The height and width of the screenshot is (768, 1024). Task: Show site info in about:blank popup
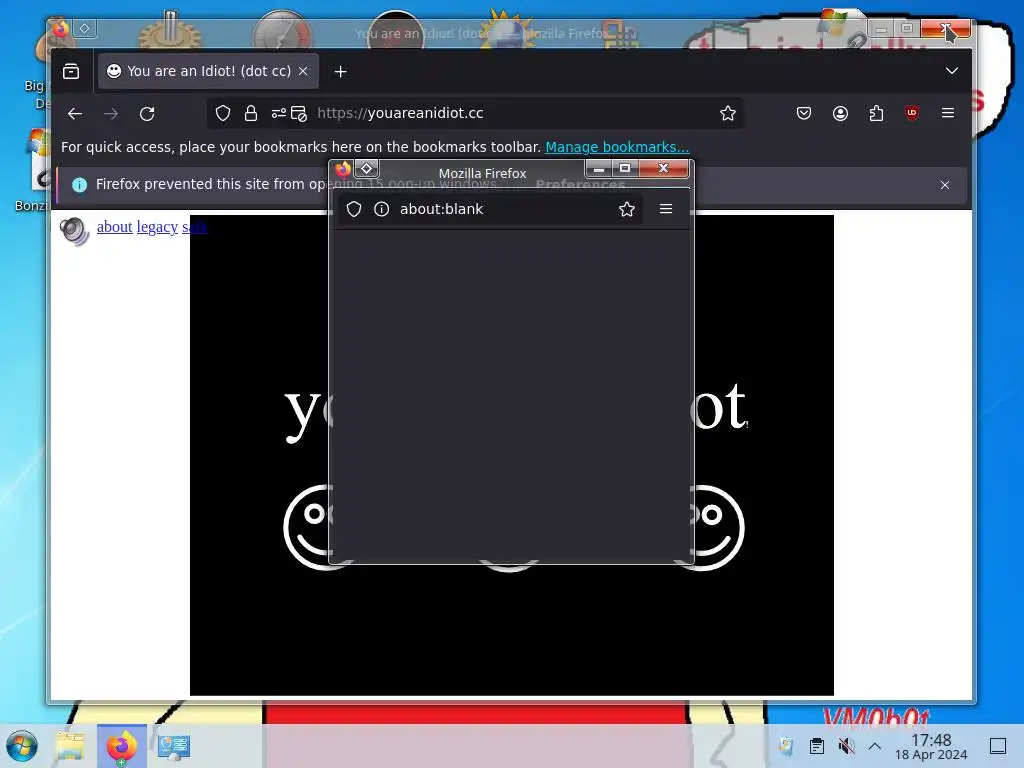(x=381, y=209)
